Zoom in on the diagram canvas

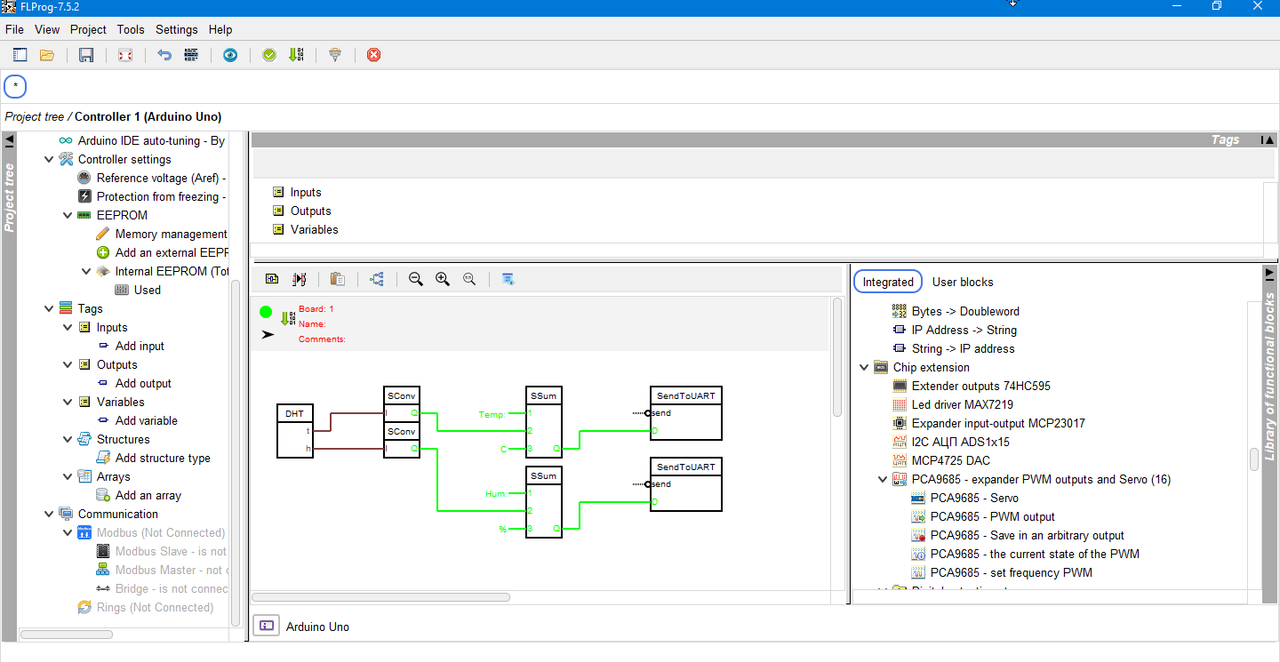[x=442, y=279]
